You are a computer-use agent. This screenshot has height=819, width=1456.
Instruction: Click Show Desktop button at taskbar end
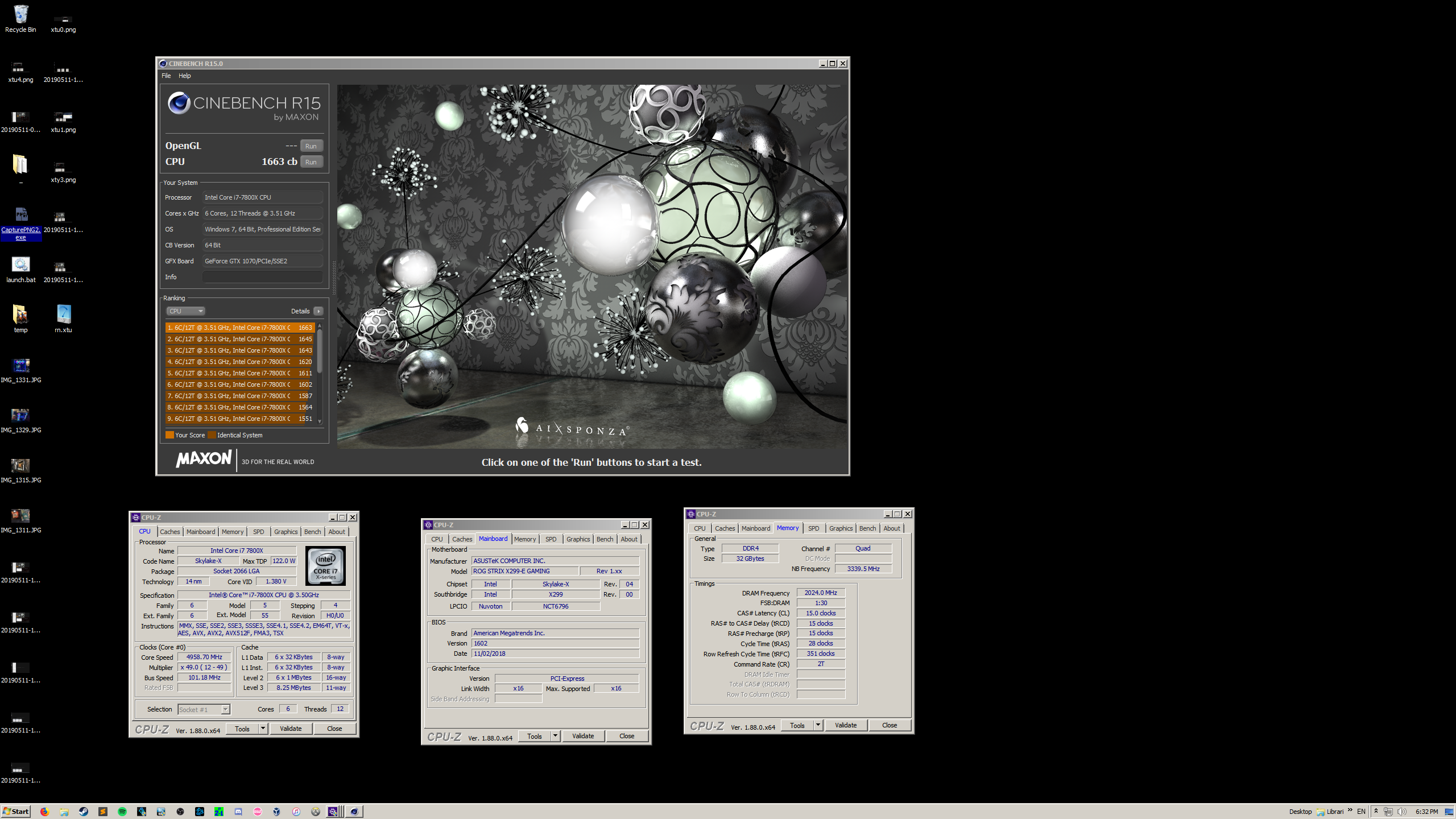[x=1449, y=812]
